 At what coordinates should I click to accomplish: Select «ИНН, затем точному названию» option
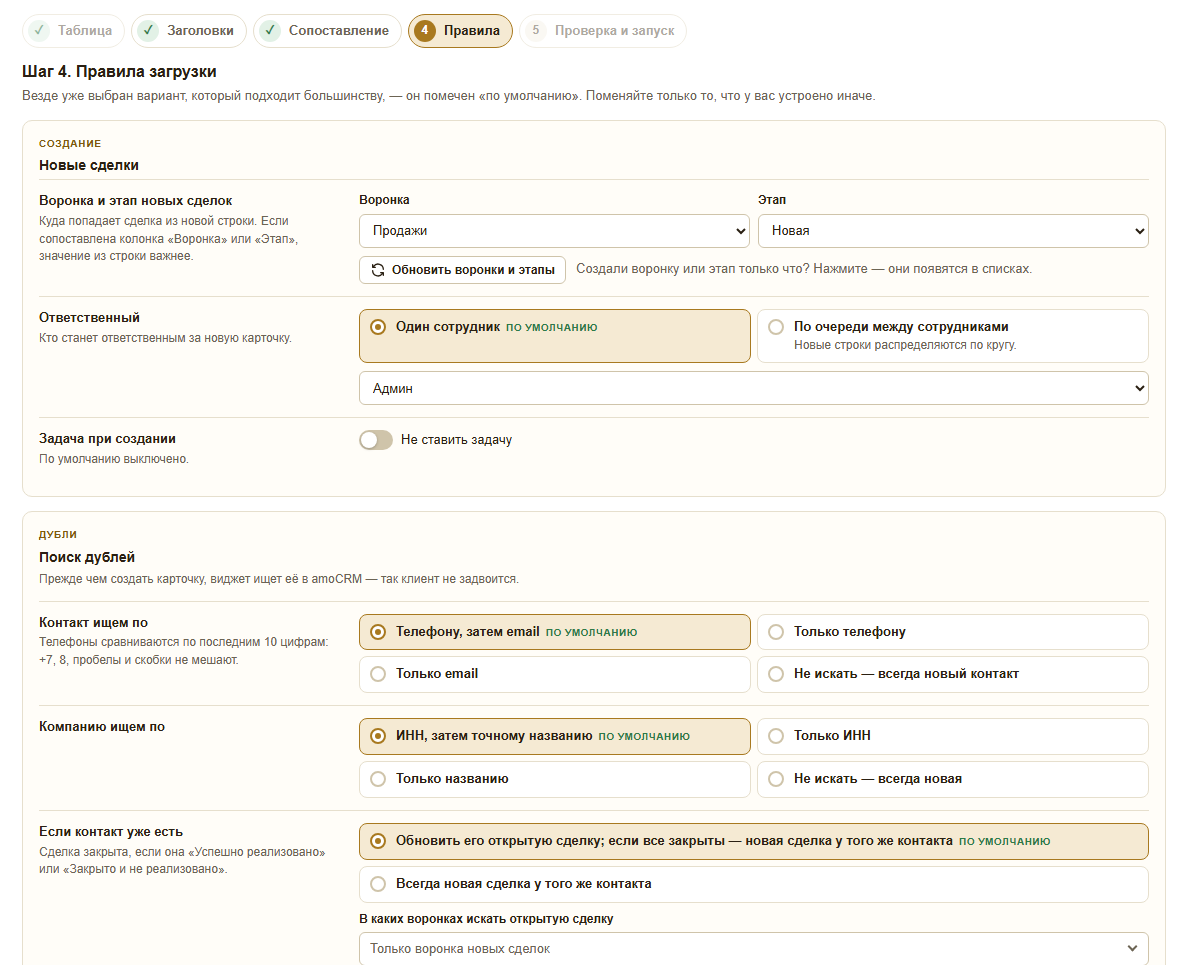coord(555,736)
